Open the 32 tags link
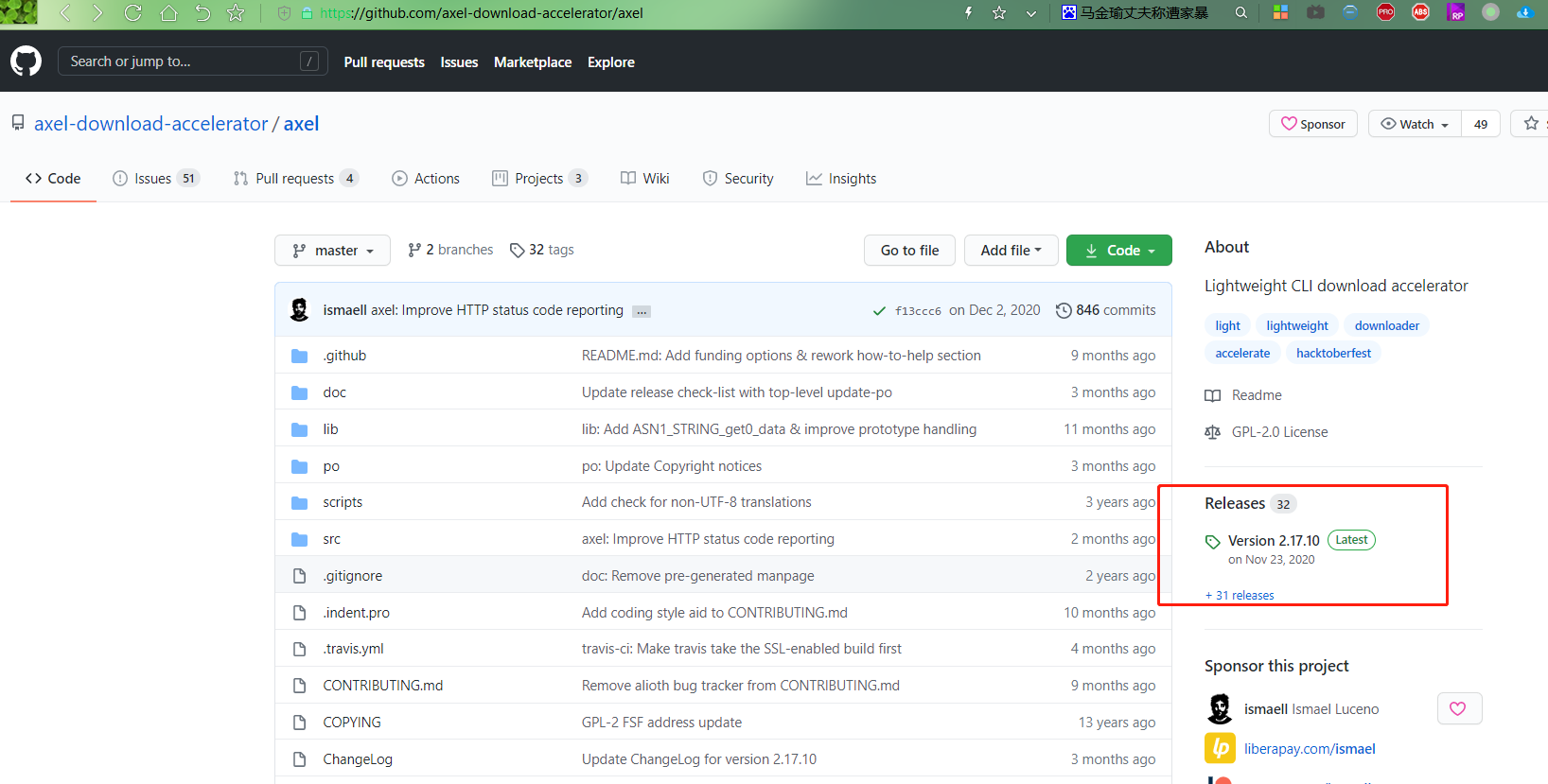Screen dimensions: 1548x784 [x=542, y=250]
